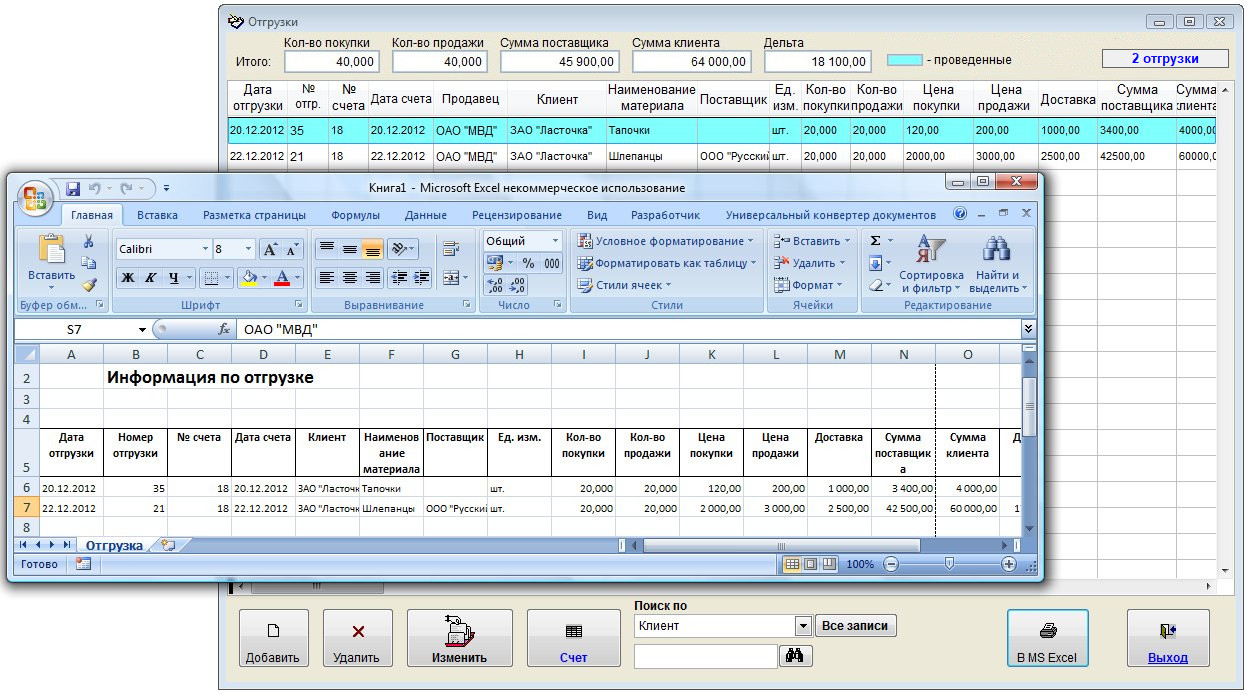This screenshot has height=695, width=1247.
Task: Toggle bold formatting in Excel
Action: click(128, 278)
